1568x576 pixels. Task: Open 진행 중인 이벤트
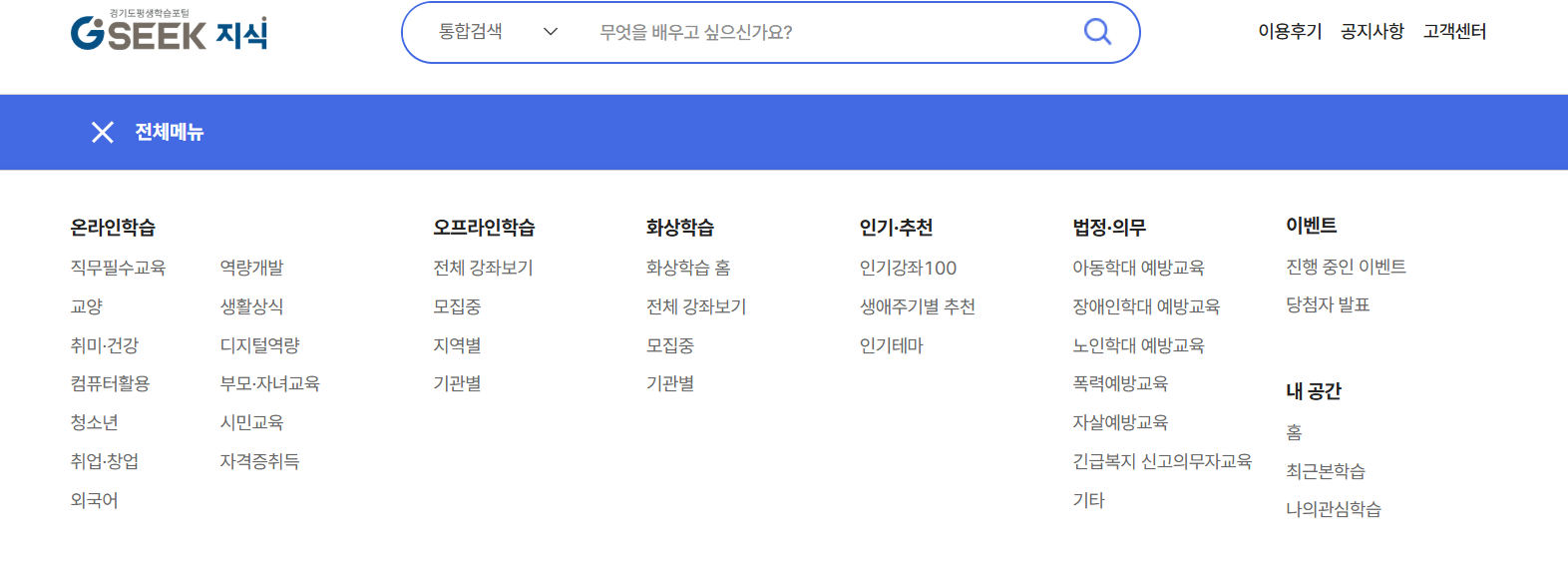[x=1347, y=267]
